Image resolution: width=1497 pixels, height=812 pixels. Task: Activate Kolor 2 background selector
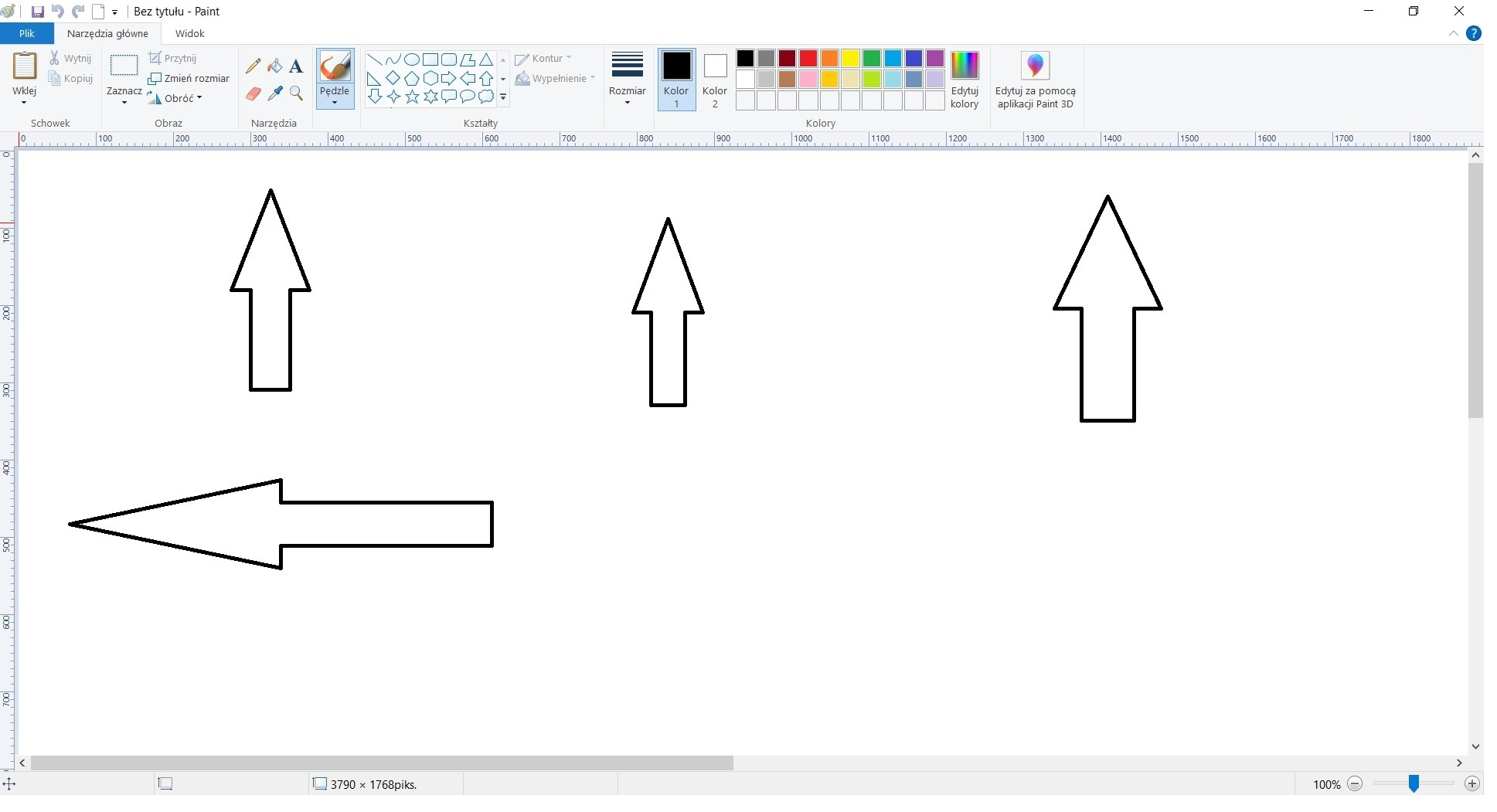tap(715, 79)
